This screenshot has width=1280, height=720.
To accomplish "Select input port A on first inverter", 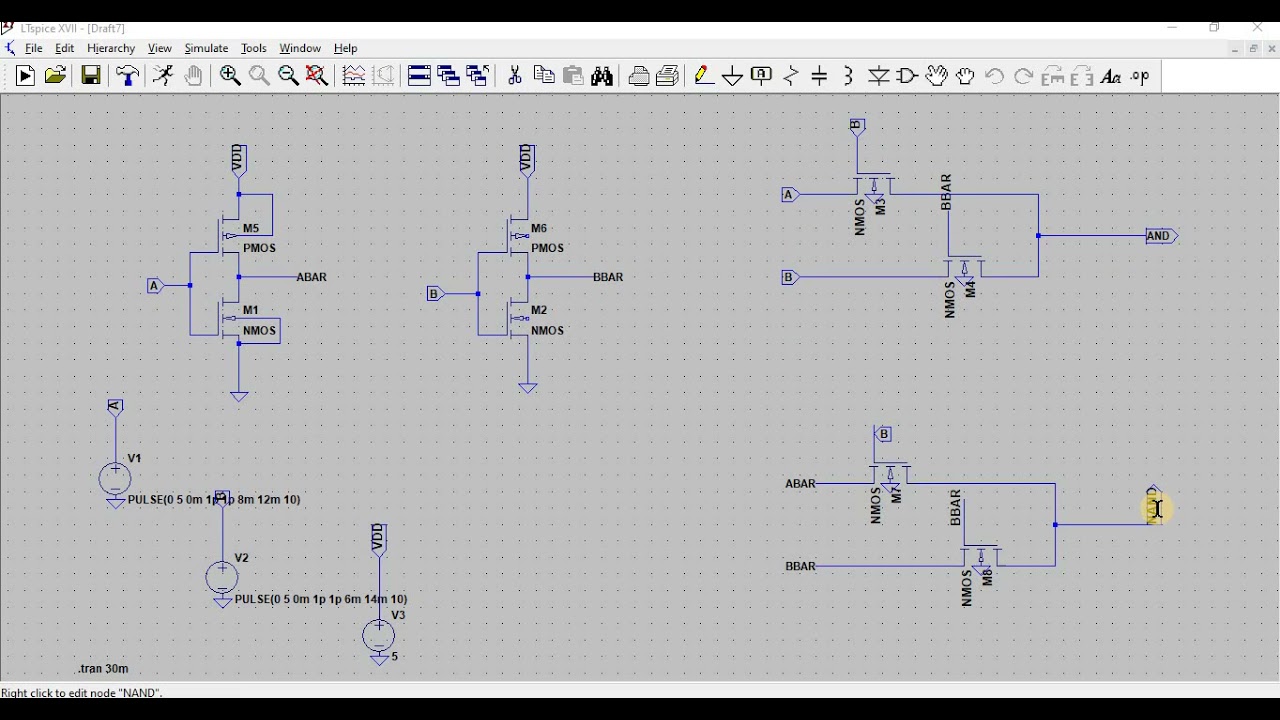I will point(154,286).
